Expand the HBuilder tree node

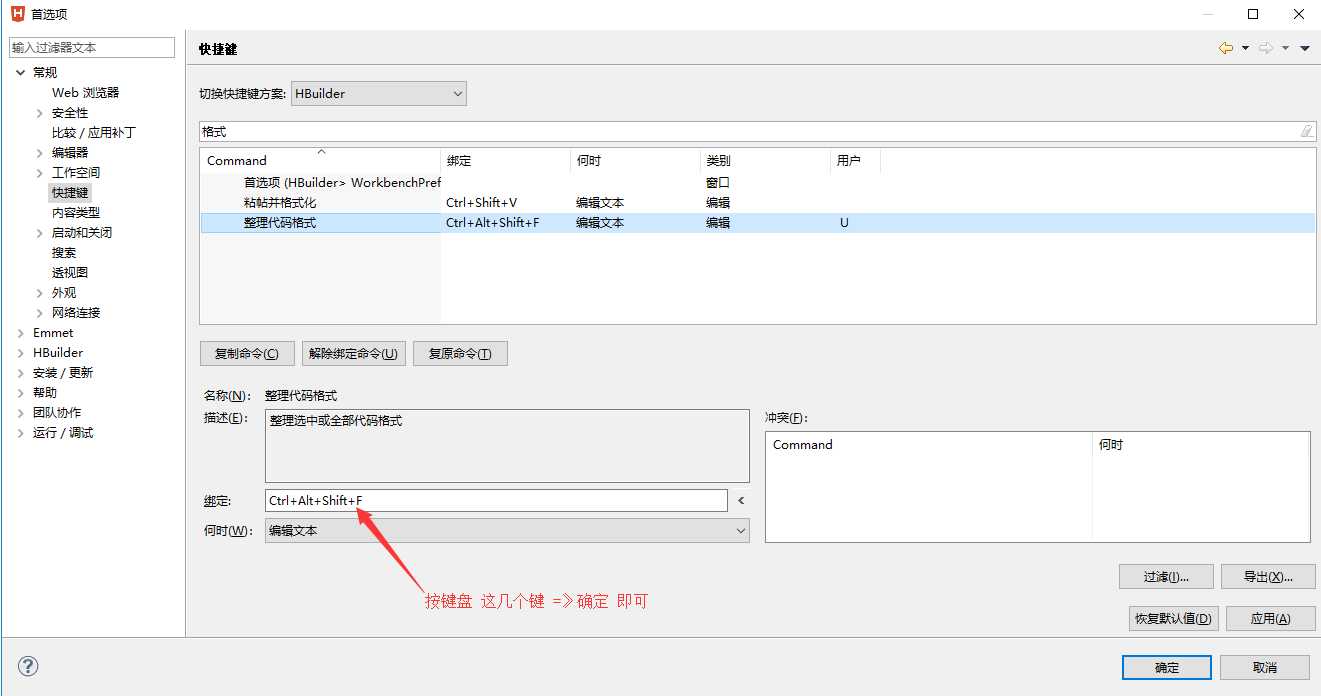click(21, 353)
